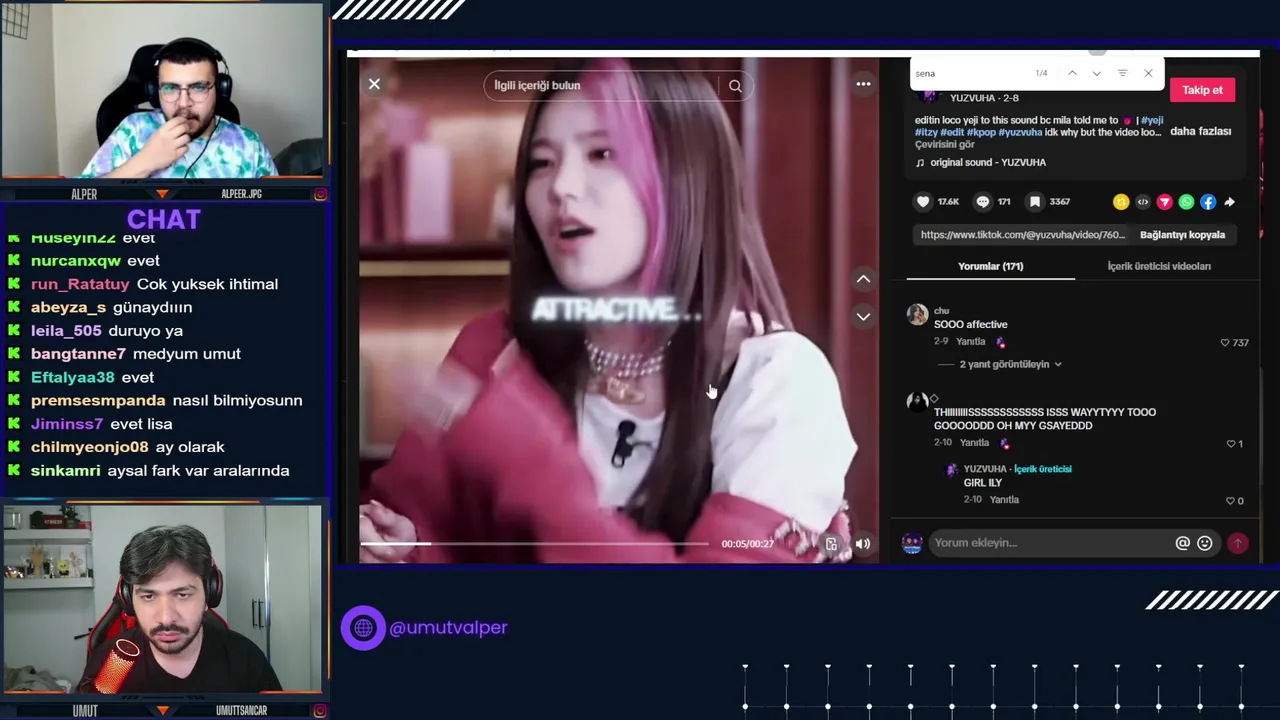Click the video URL text field

[1023, 235]
